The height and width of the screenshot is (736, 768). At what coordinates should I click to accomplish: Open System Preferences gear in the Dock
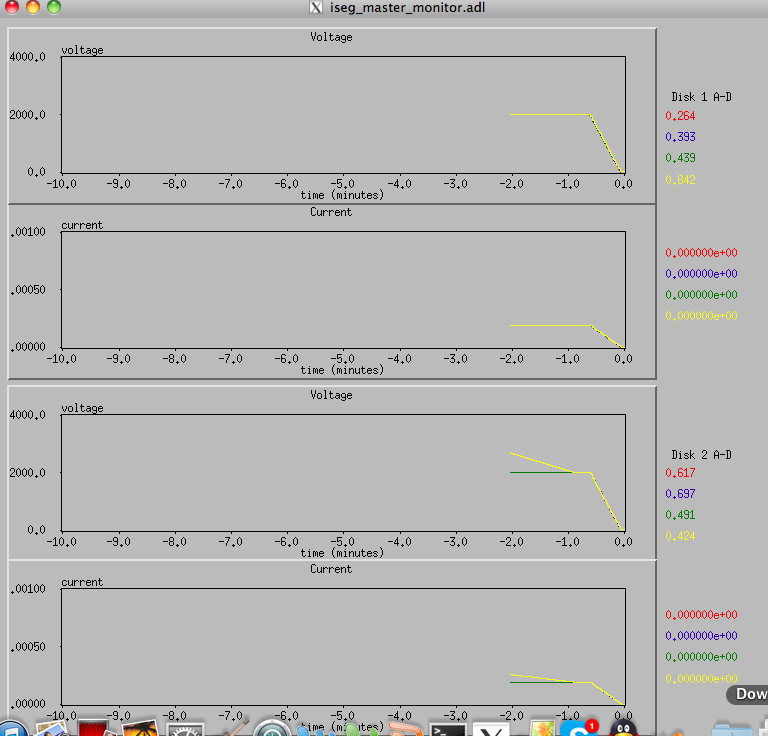tap(185, 729)
